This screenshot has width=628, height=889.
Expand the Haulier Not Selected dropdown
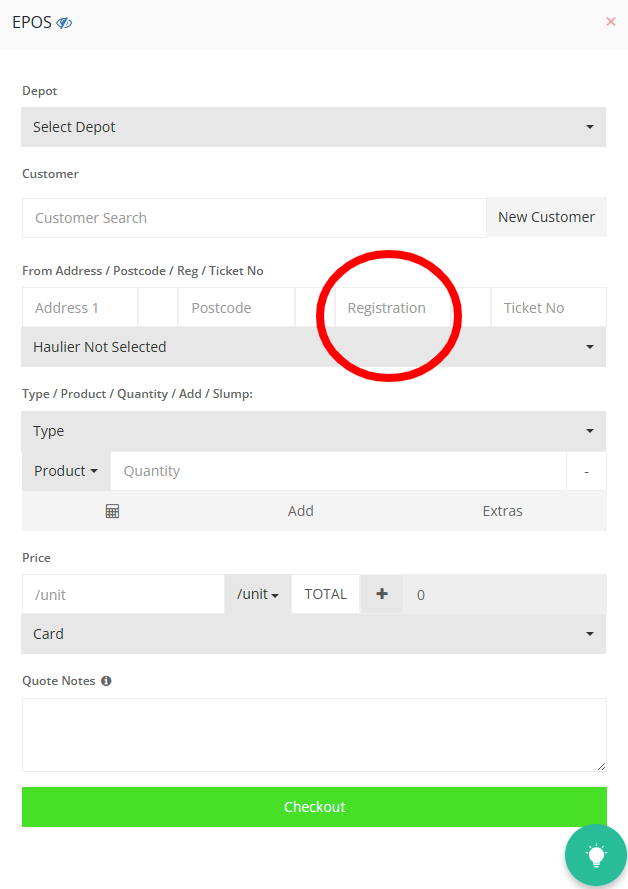(314, 347)
